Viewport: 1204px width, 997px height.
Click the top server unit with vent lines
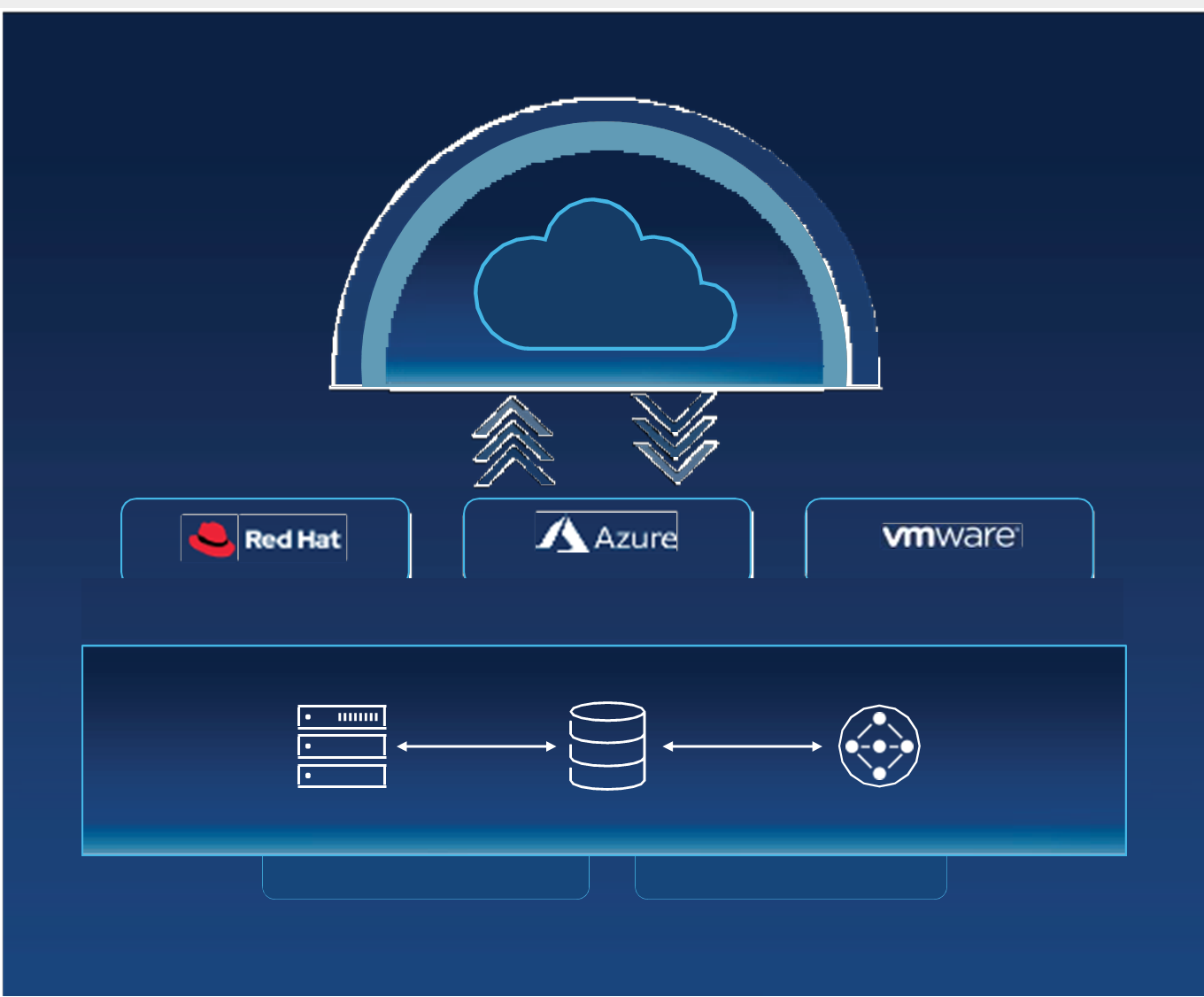click(342, 716)
